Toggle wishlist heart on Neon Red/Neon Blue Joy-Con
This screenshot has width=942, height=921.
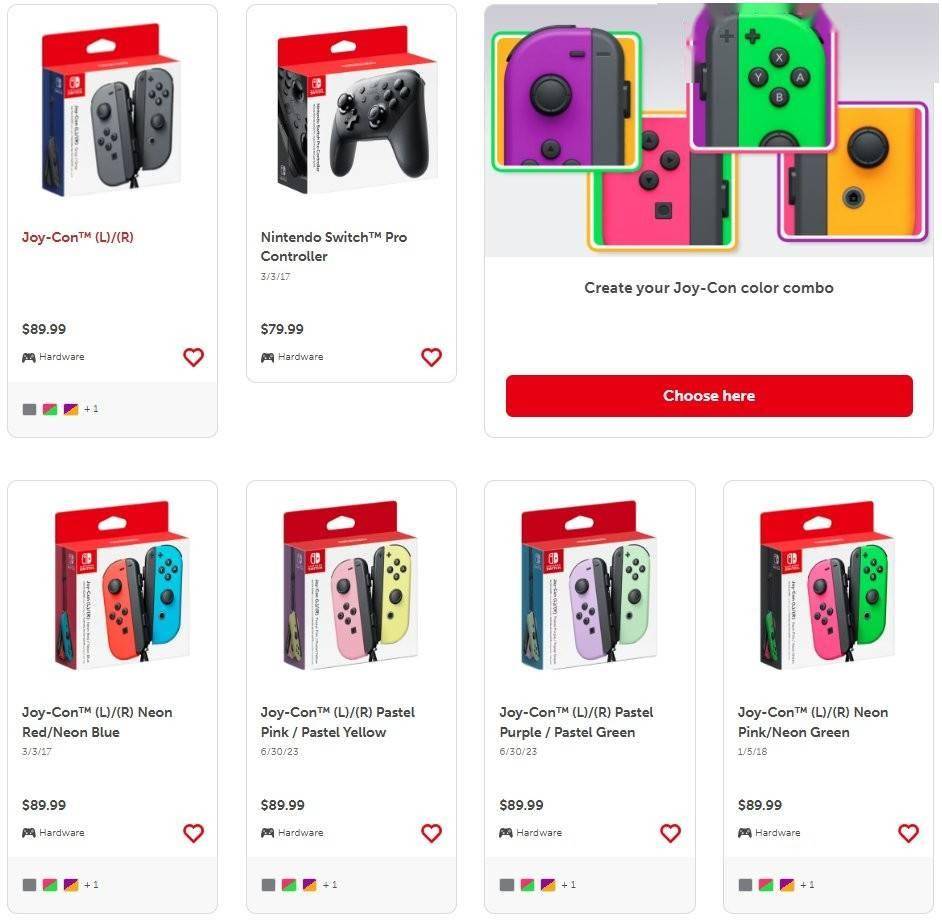click(x=193, y=833)
